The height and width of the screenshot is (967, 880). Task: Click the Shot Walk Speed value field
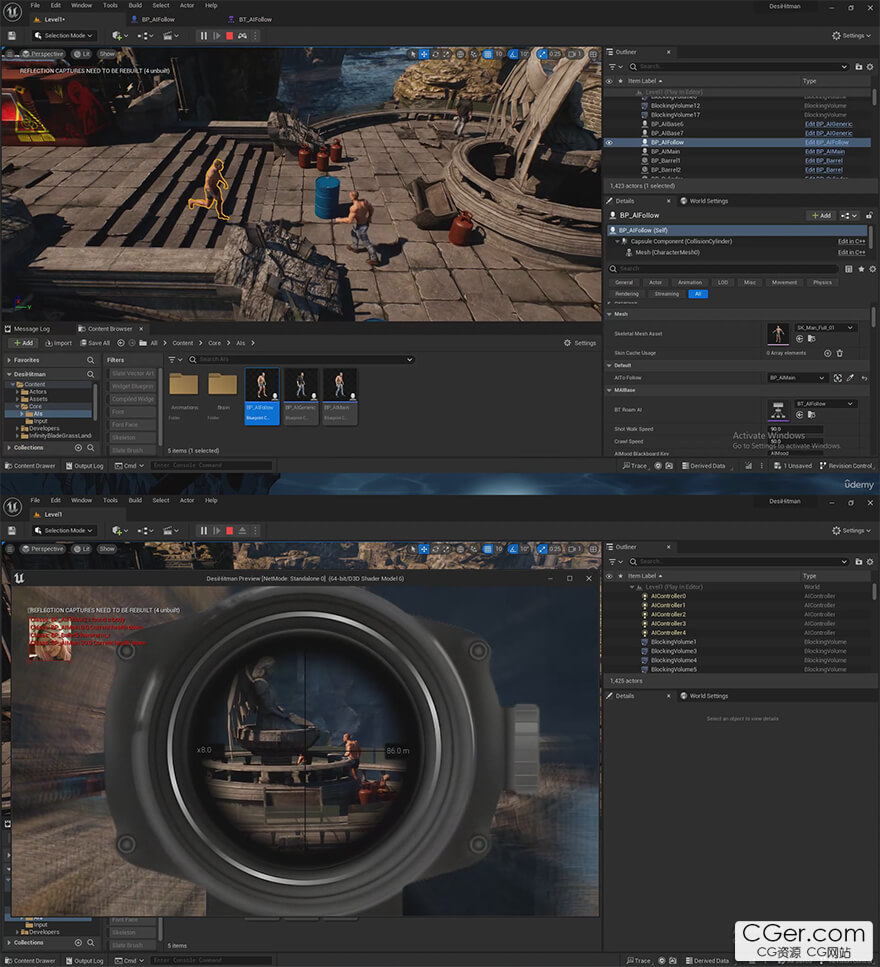tap(795, 429)
